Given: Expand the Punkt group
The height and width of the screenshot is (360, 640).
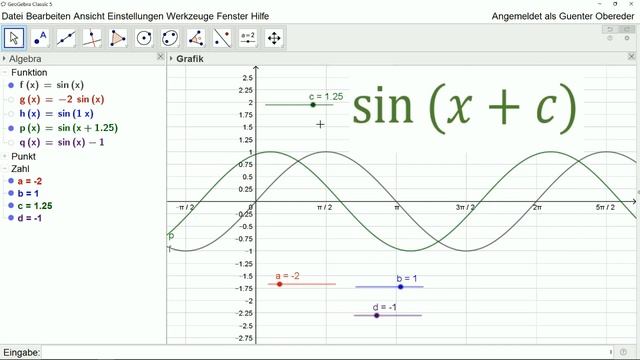Looking at the screenshot, I should click(5, 156).
